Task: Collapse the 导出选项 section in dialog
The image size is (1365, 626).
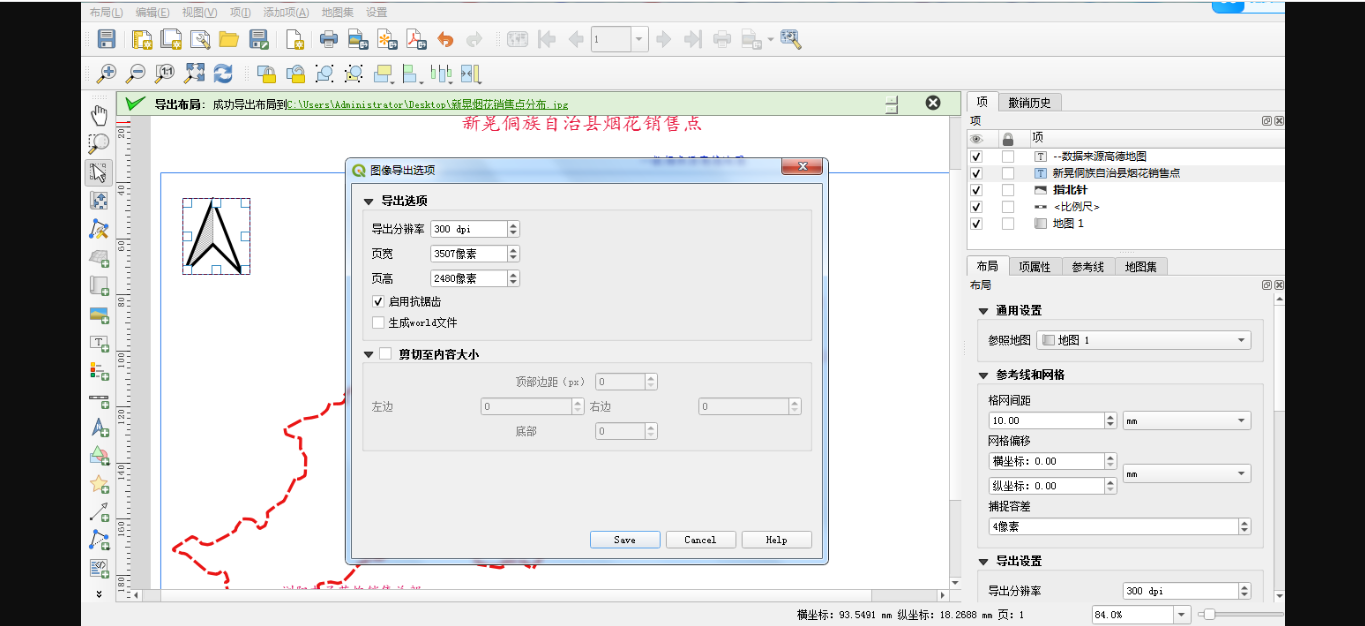Action: (x=369, y=201)
